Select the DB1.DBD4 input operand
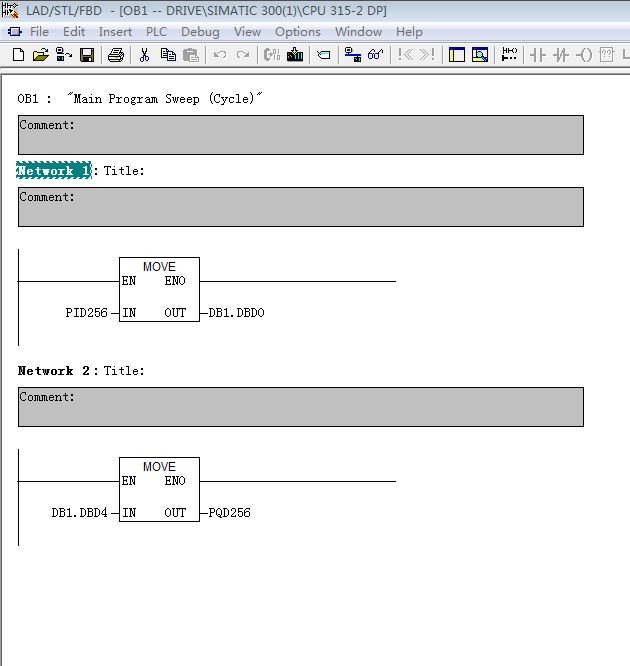 pos(79,513)
